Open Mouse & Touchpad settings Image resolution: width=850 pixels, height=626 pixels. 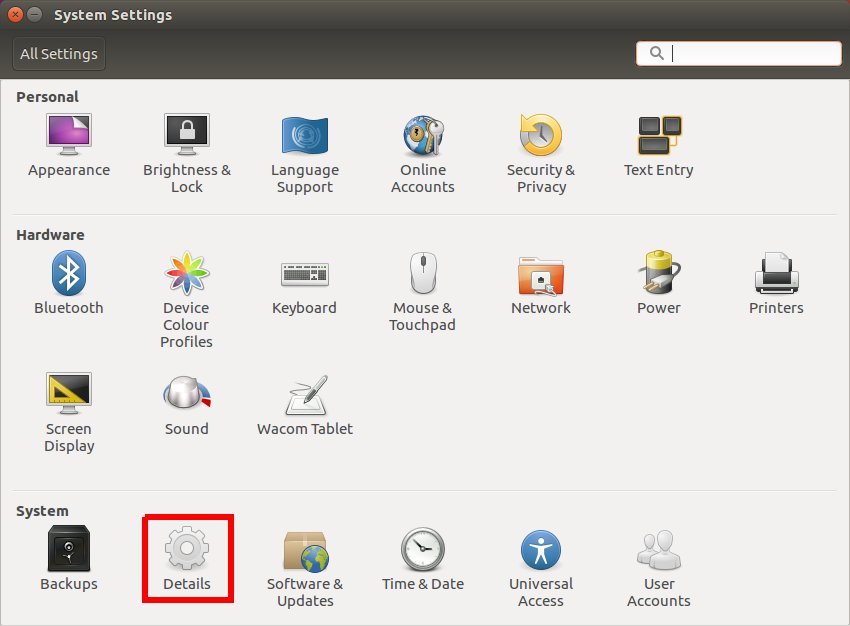point(422,292)
